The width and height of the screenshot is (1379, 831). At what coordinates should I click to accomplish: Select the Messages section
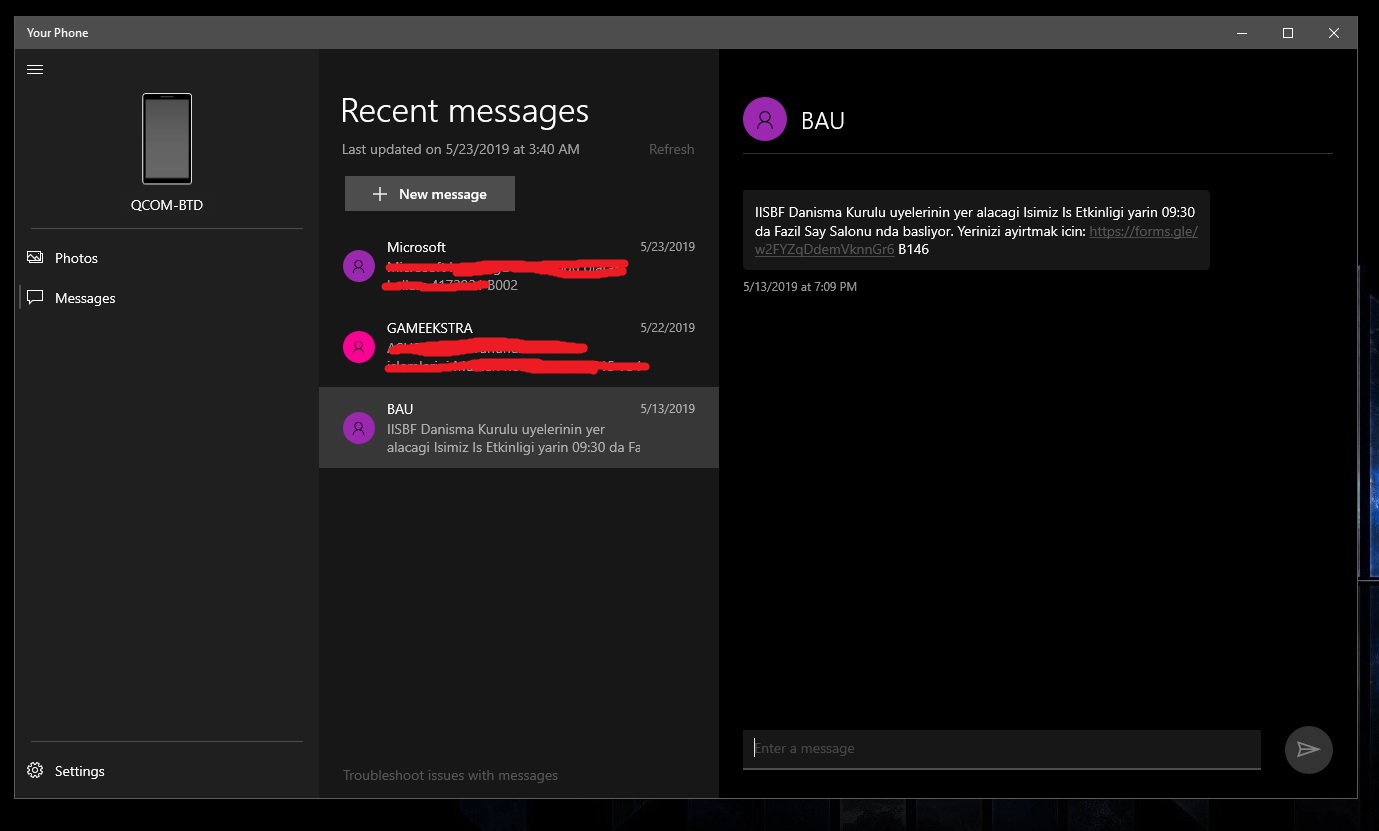coord(167,298)
